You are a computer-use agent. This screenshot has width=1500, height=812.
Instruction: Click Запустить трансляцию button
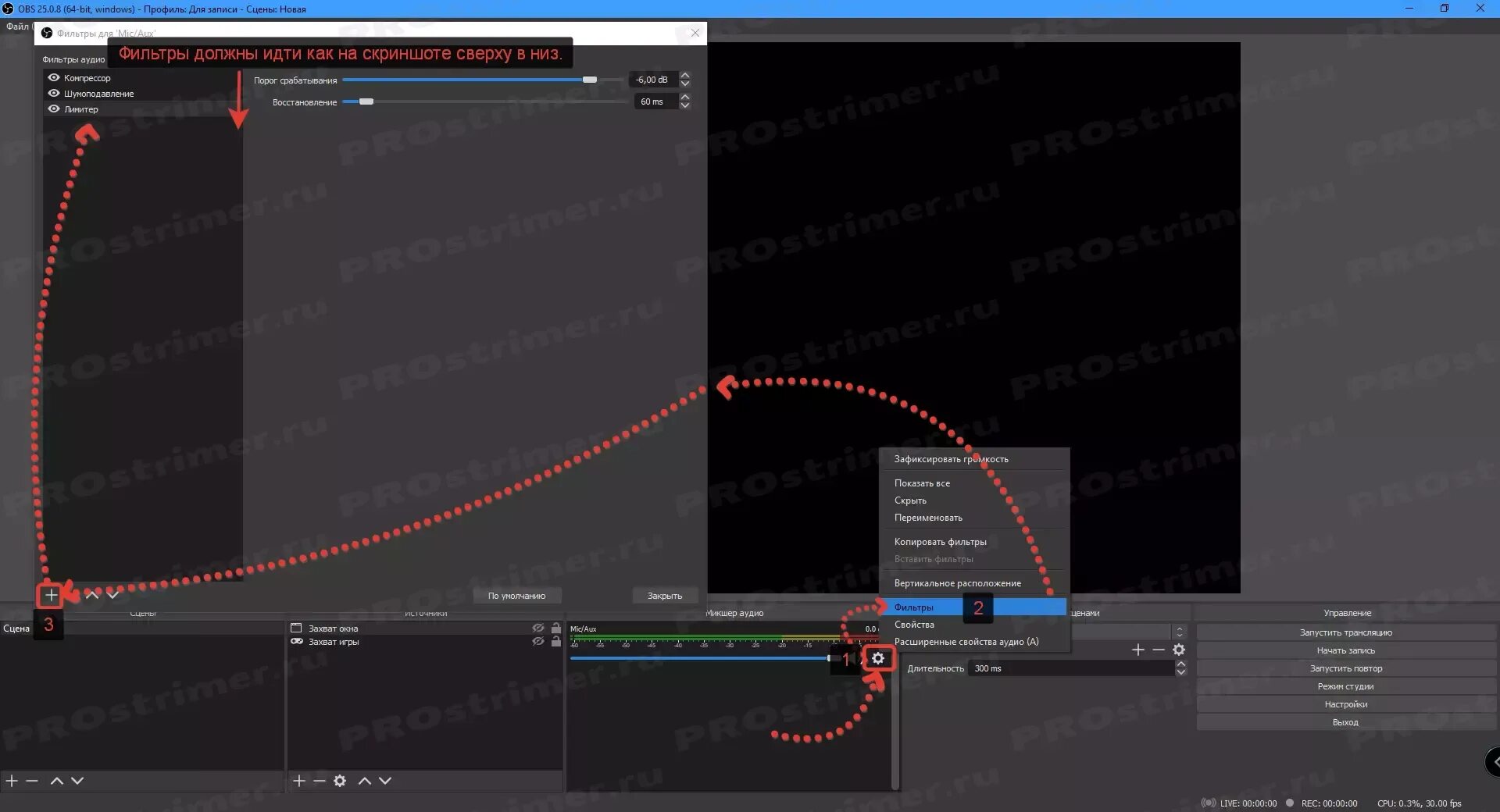(x=1345, y=632)
